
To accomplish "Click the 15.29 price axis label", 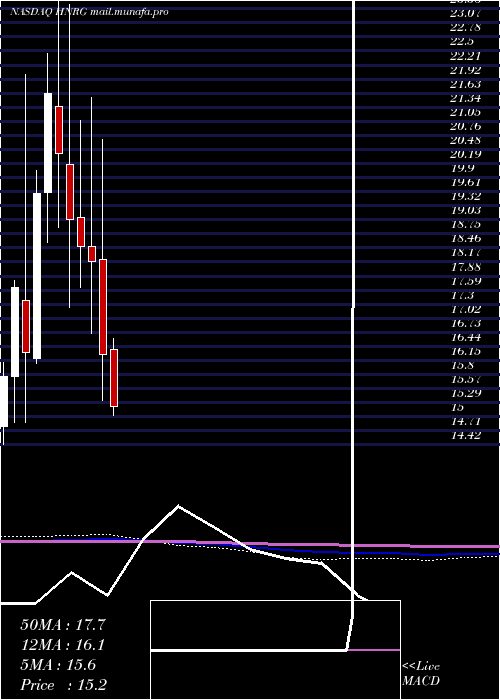I will pos(466,393).
